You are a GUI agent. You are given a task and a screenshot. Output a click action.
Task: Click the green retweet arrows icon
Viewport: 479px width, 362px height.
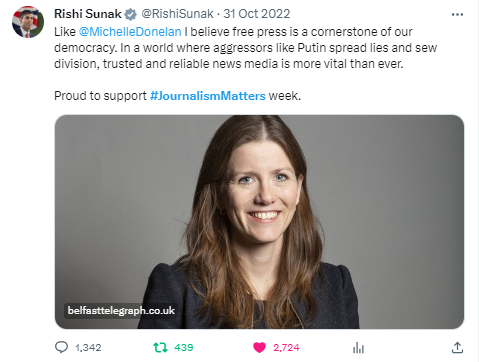click(160, 347)
